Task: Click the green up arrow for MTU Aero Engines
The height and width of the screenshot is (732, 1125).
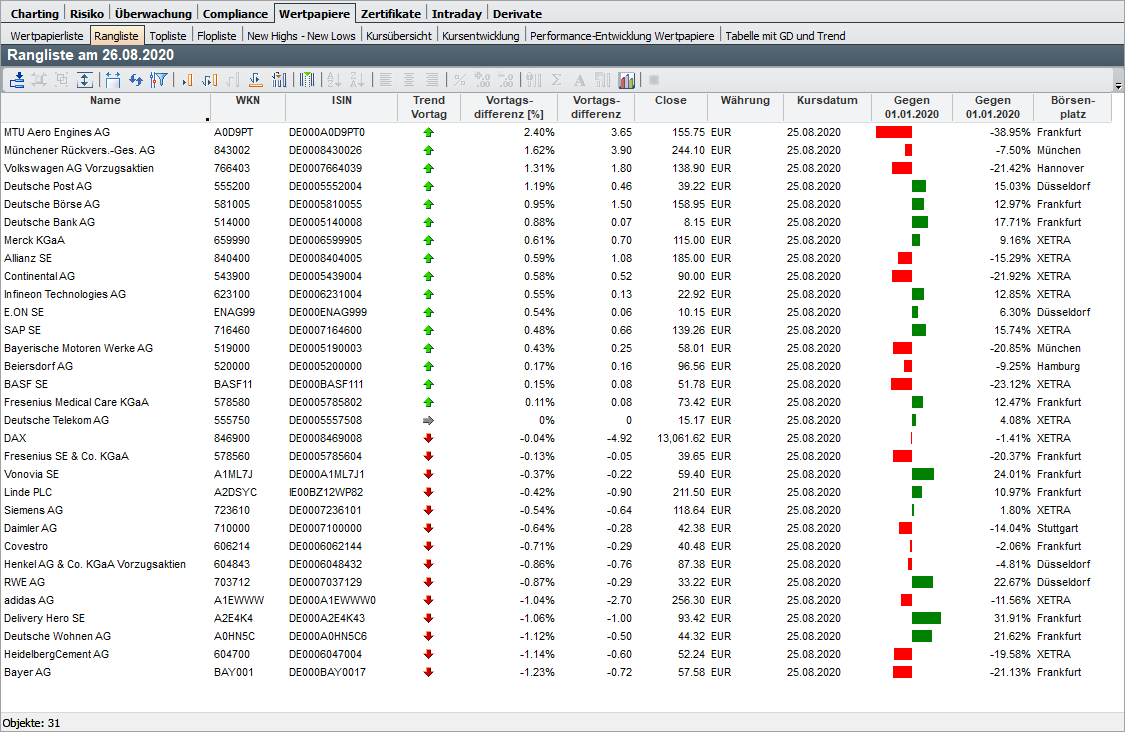Action: (x=429, y=132)
